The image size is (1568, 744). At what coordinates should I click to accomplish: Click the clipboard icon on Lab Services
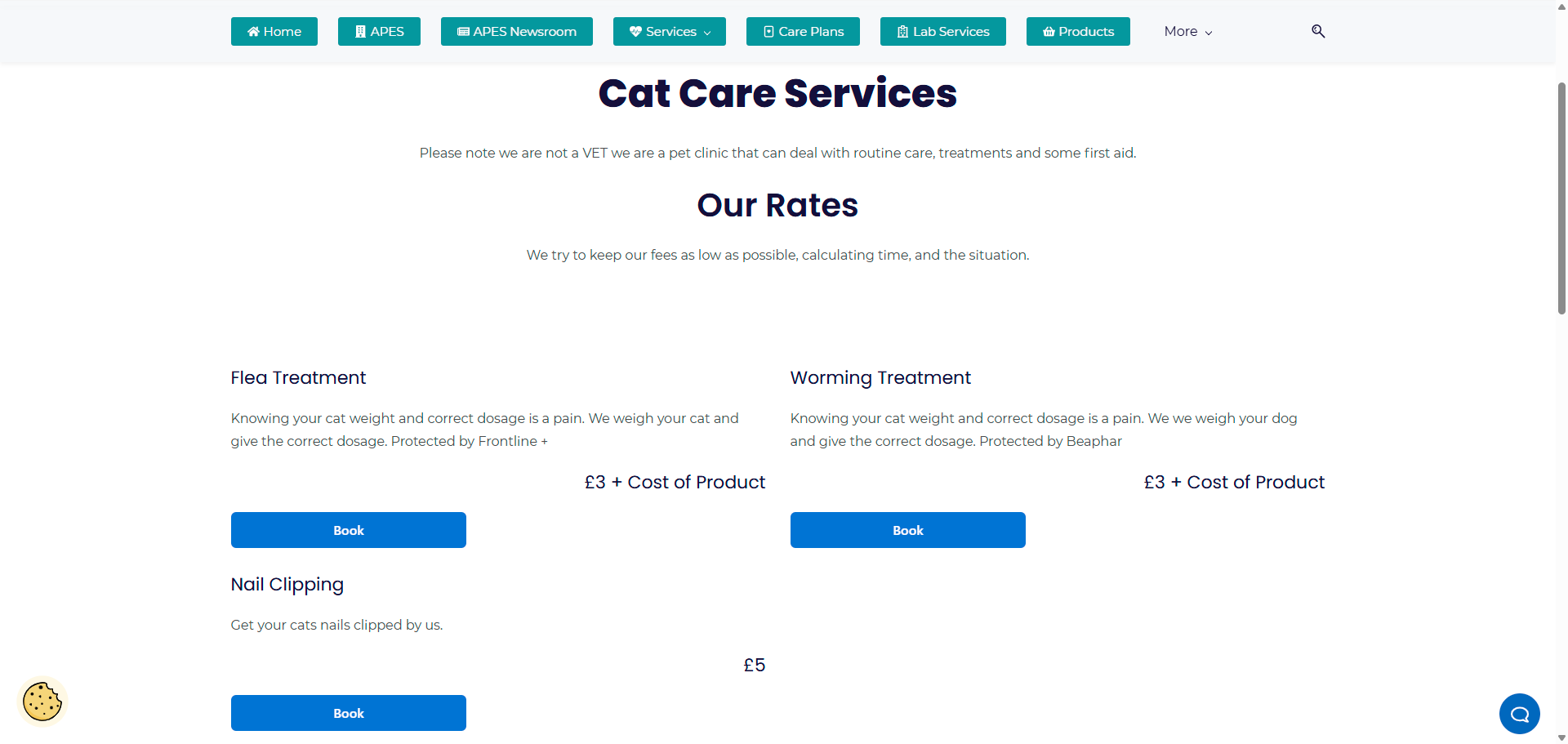tap(902, 32)
